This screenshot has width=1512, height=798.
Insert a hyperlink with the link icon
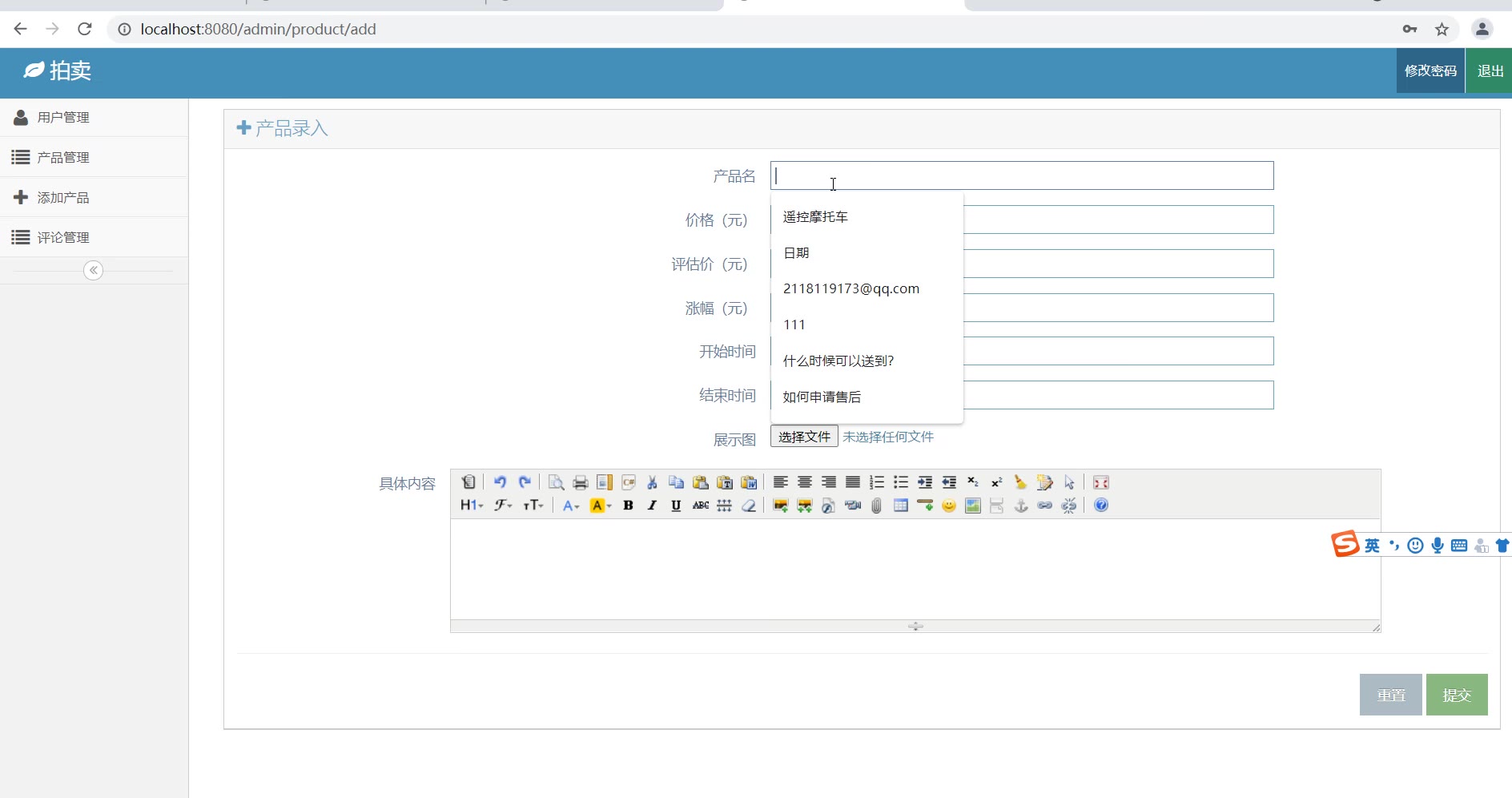tap(1045, 506)
